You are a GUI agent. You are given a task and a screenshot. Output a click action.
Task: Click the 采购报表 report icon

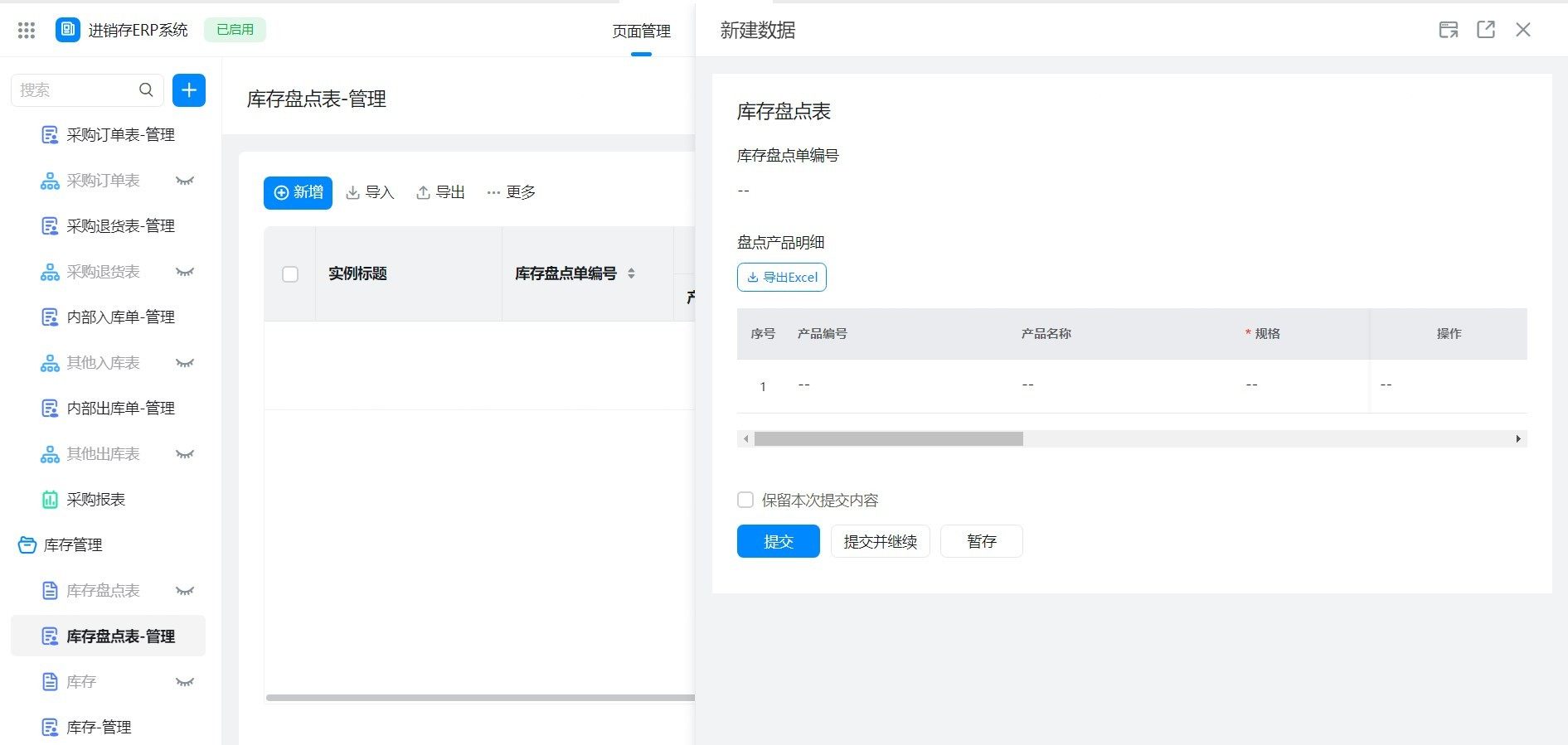point(50,500)
